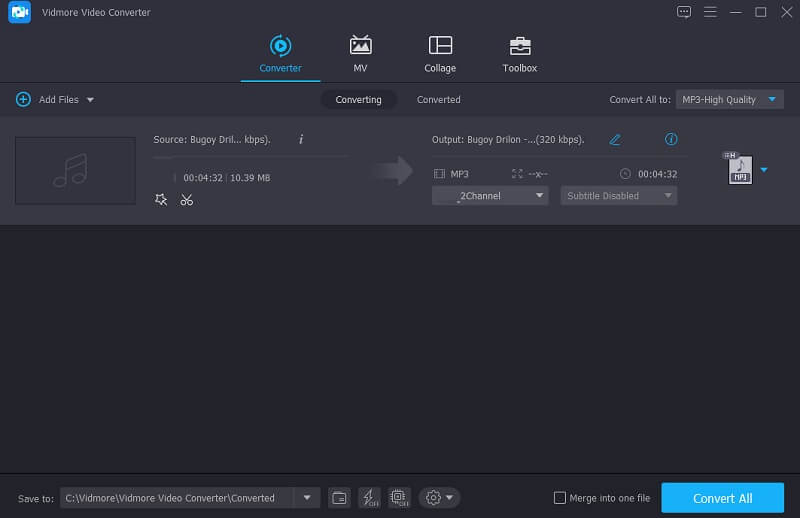Expand the MP3-High Quality format dropdown
The height and width of the screenshot is (518, 800).
tap(730, 100)
